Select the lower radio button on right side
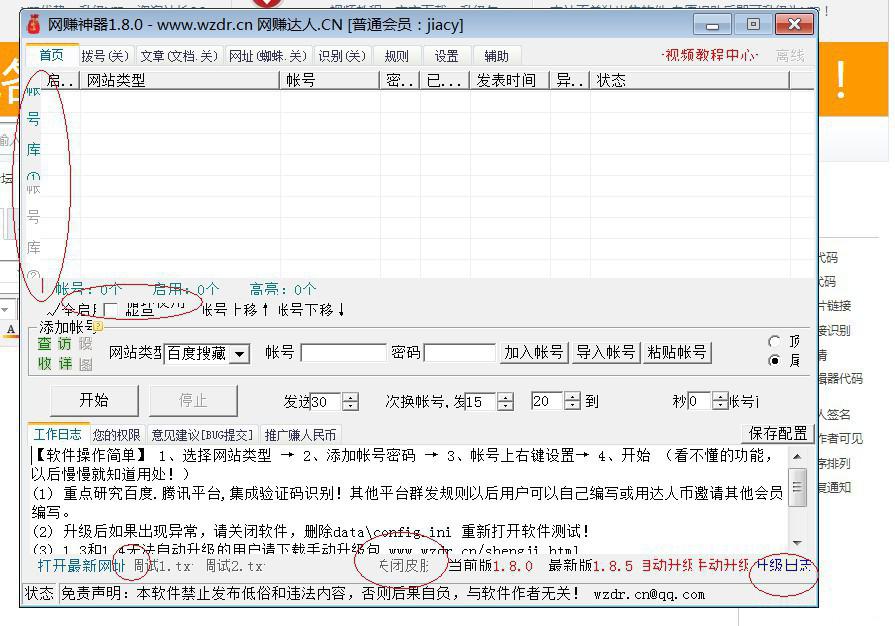The width and height of the screenshot is (895, 626). [x=774, y=360]
